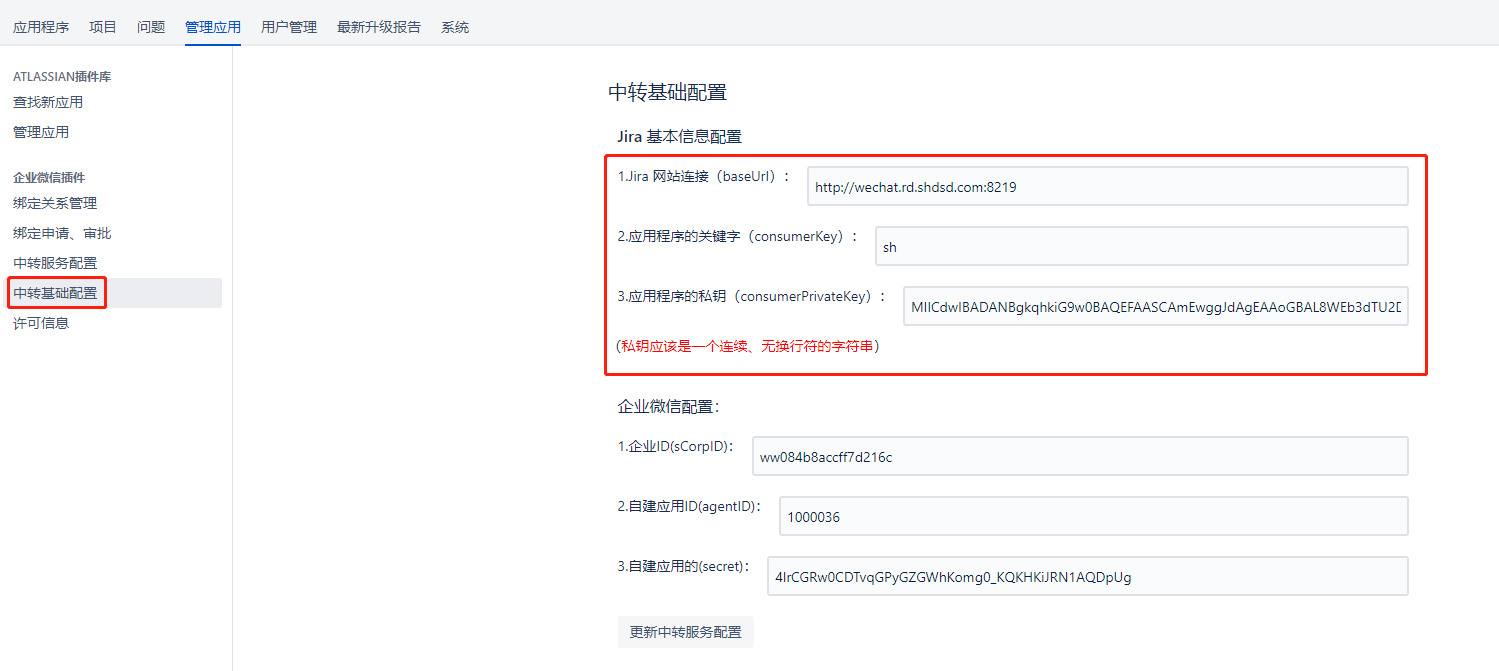Click the 企业ID sCorpID input field
The image size is (1499, 671).
point(1080,456)
